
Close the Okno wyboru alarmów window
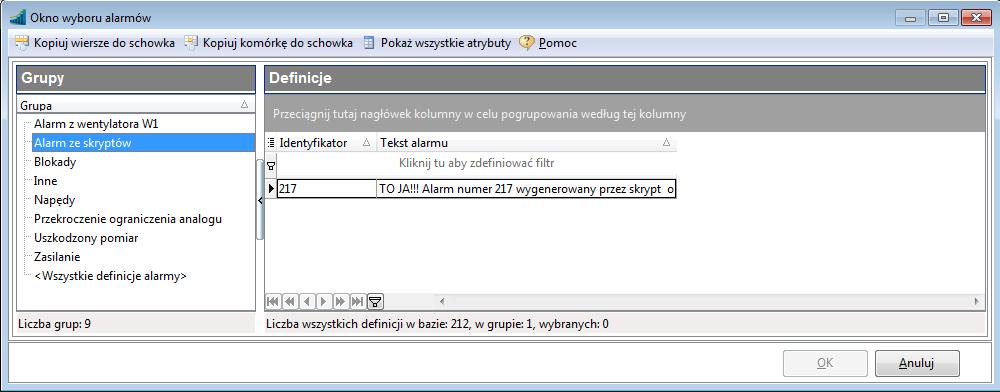pyautogui.click(x=976, y=18)
